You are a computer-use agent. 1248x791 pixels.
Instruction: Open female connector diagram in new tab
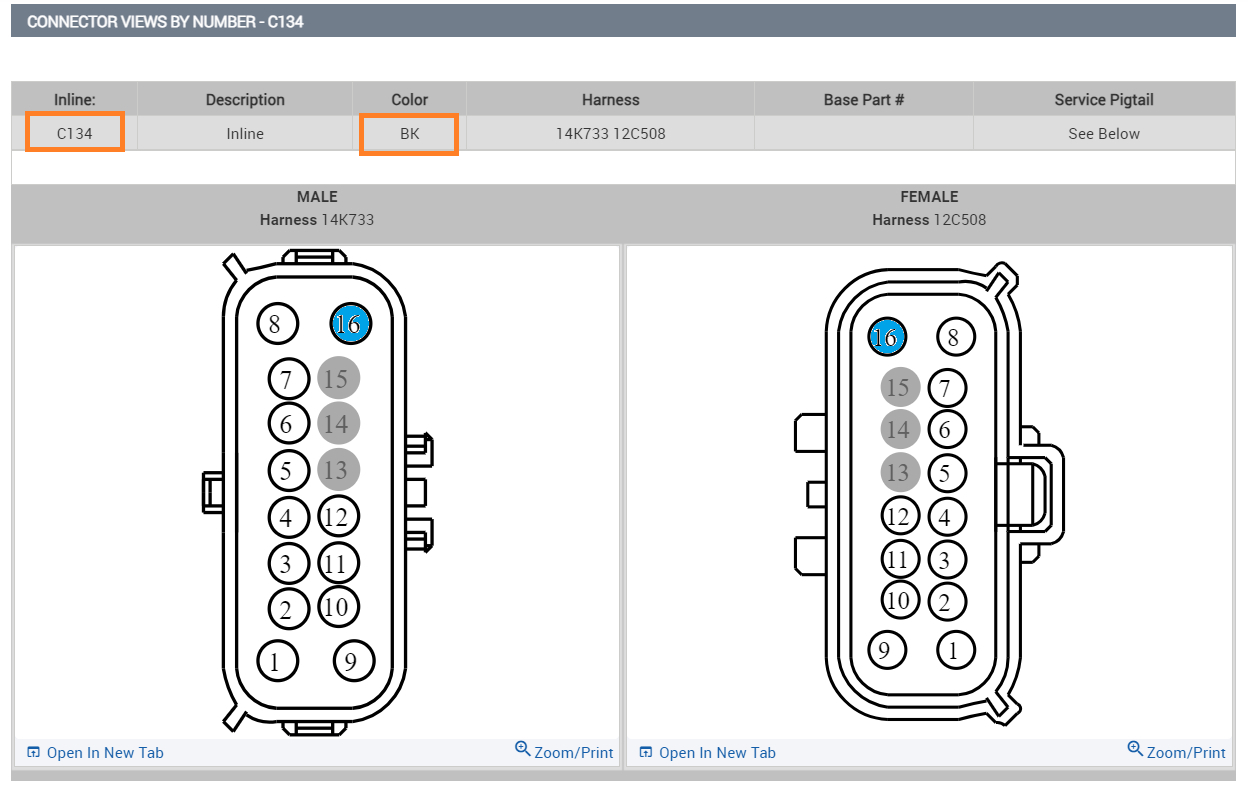(717, 753)
